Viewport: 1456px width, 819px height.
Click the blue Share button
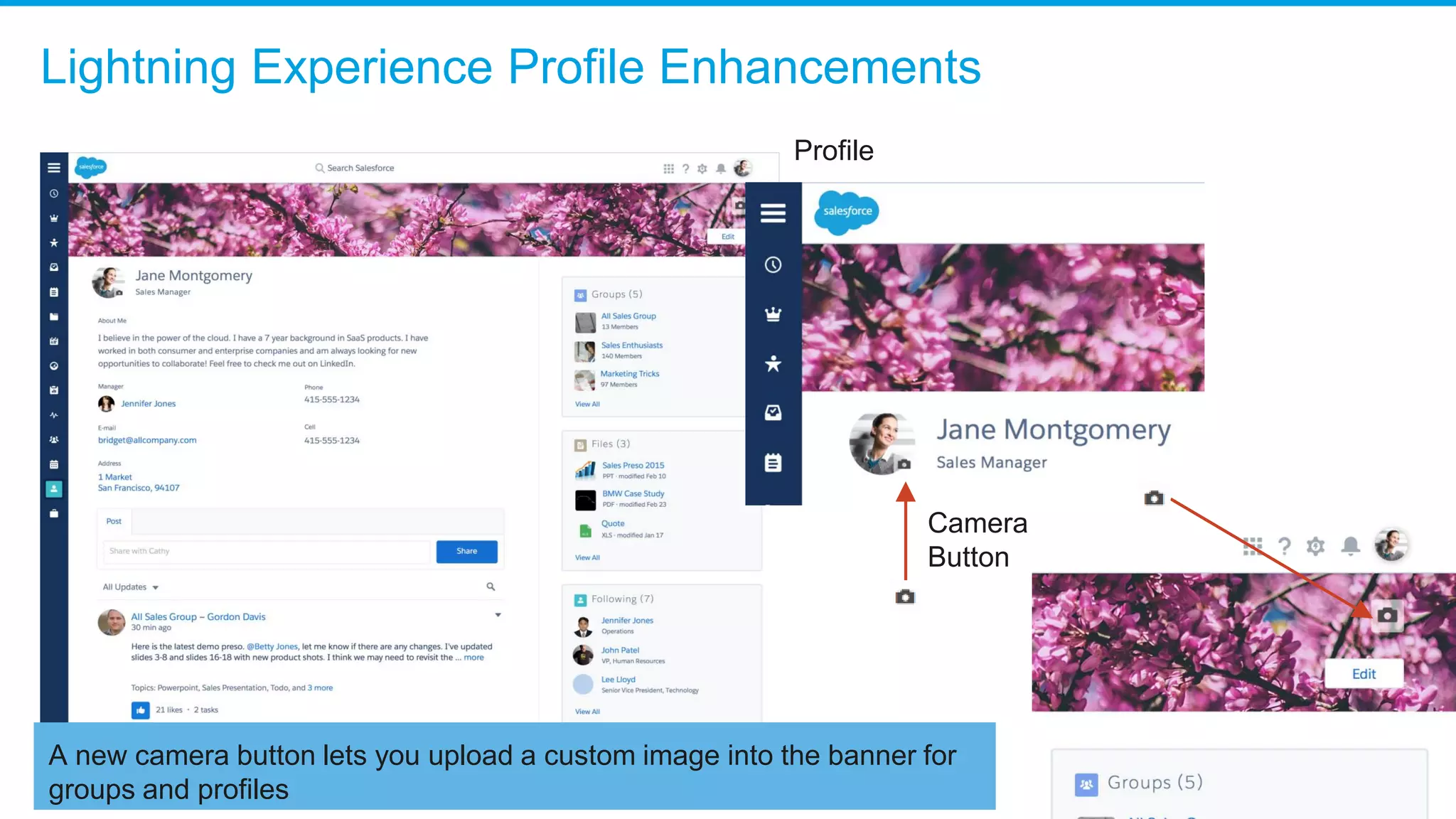466,551
